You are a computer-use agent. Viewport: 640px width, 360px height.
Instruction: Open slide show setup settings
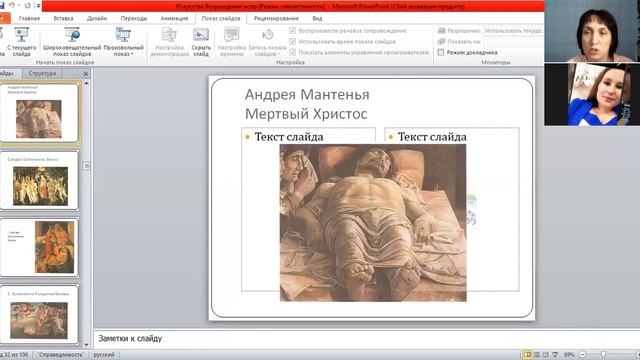[x=169, y=42]
